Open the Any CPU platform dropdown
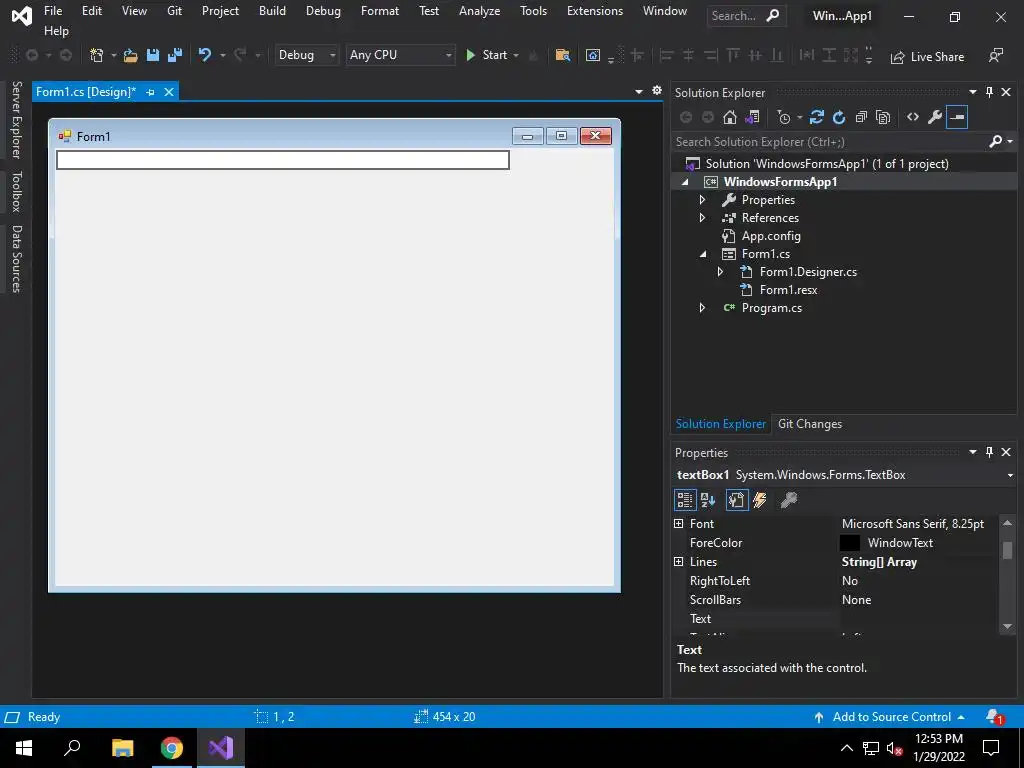Screen dimensions: 1024x768 (x=400, y=56)
